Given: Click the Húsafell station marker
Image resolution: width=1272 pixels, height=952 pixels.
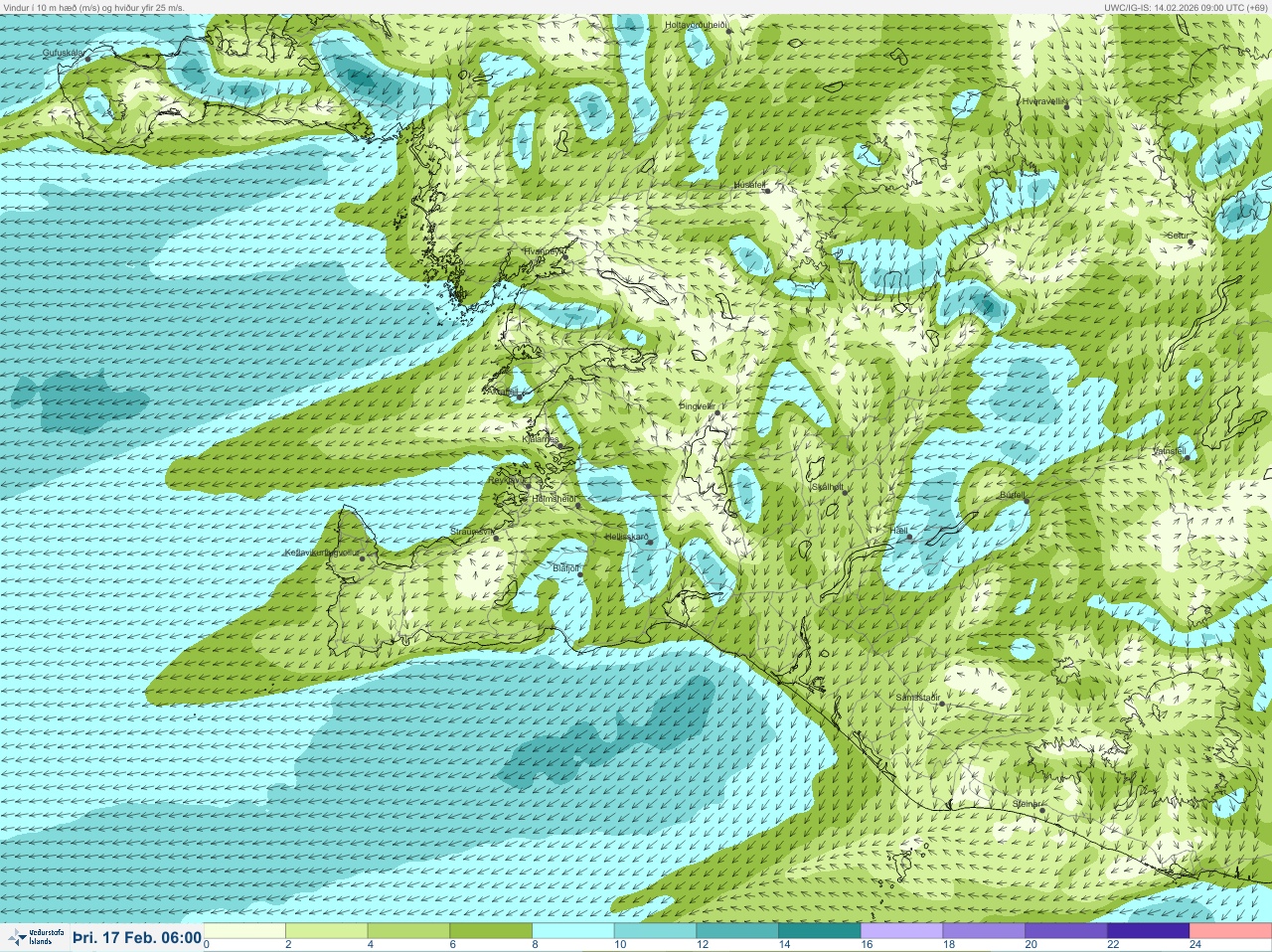Looking at the screenshot, I should pyautogui.click(x=766, y=191).
